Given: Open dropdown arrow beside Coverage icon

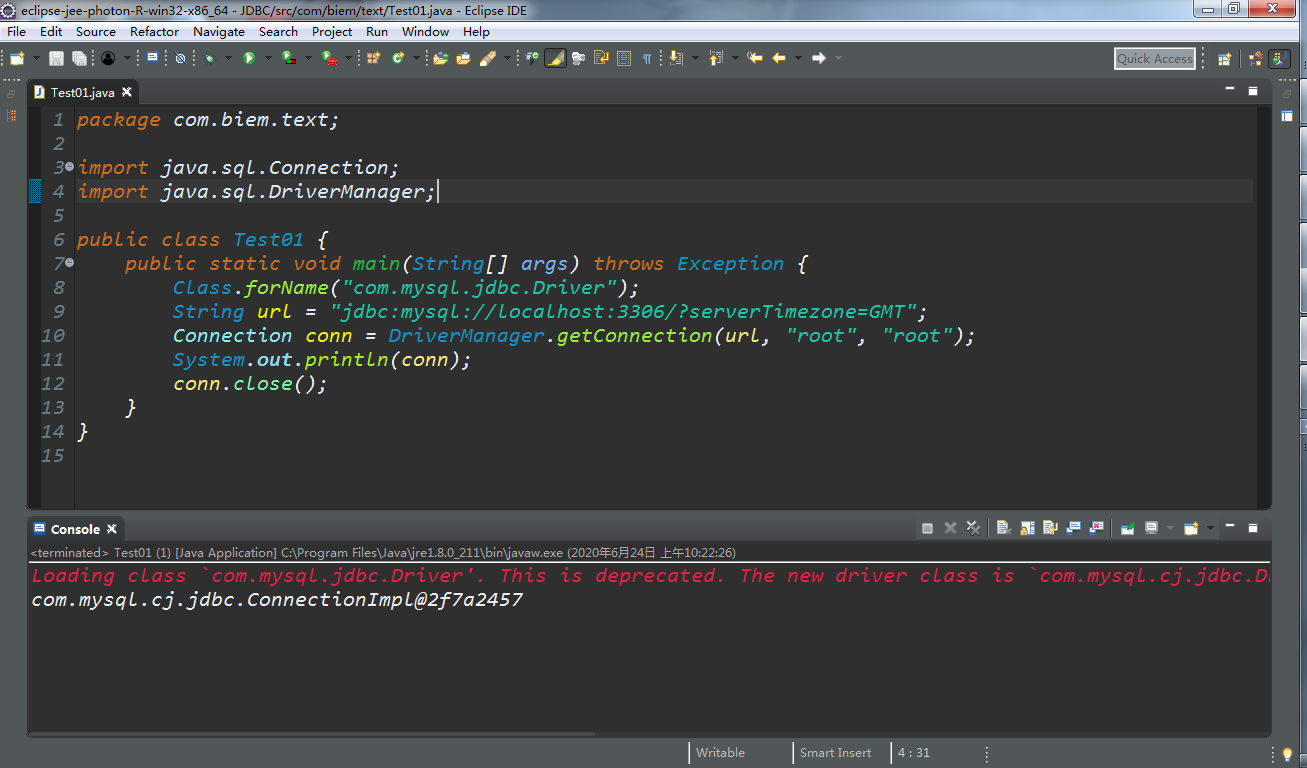Looking at the screenshot, I should pos(308,58).
